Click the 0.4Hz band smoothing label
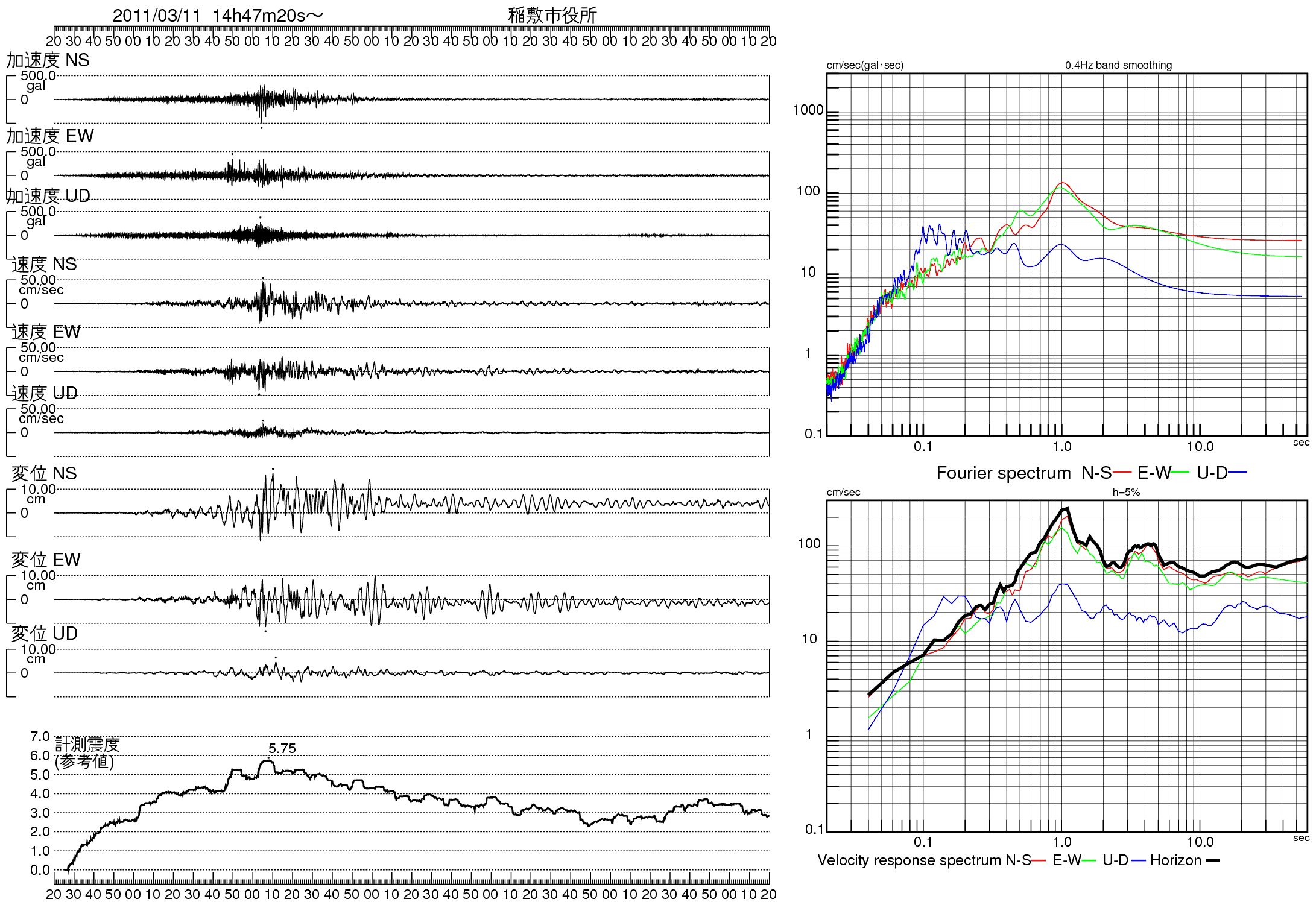This screenshot has width=1316, height=905. (x=1118, y=65)
